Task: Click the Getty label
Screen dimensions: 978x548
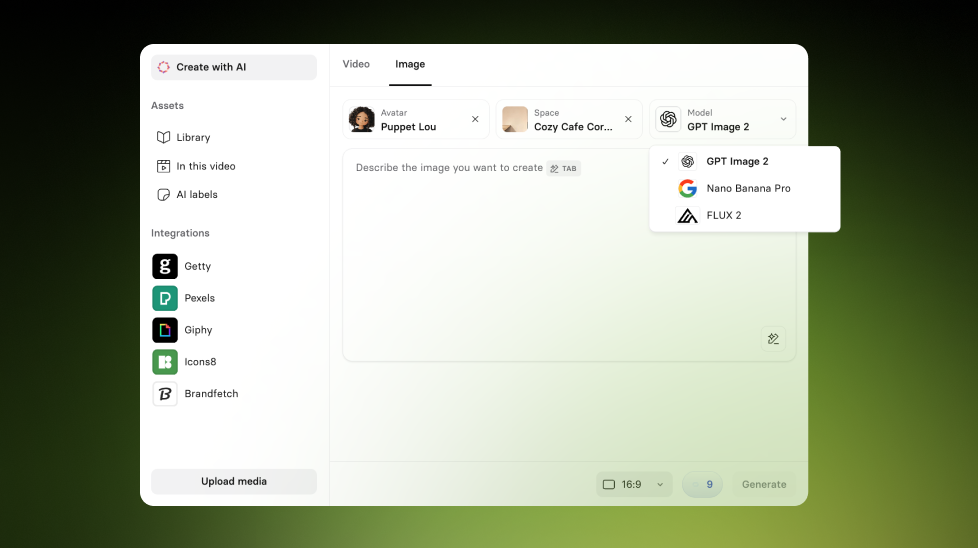Action: pyautogui.click(x=198, y=266)
